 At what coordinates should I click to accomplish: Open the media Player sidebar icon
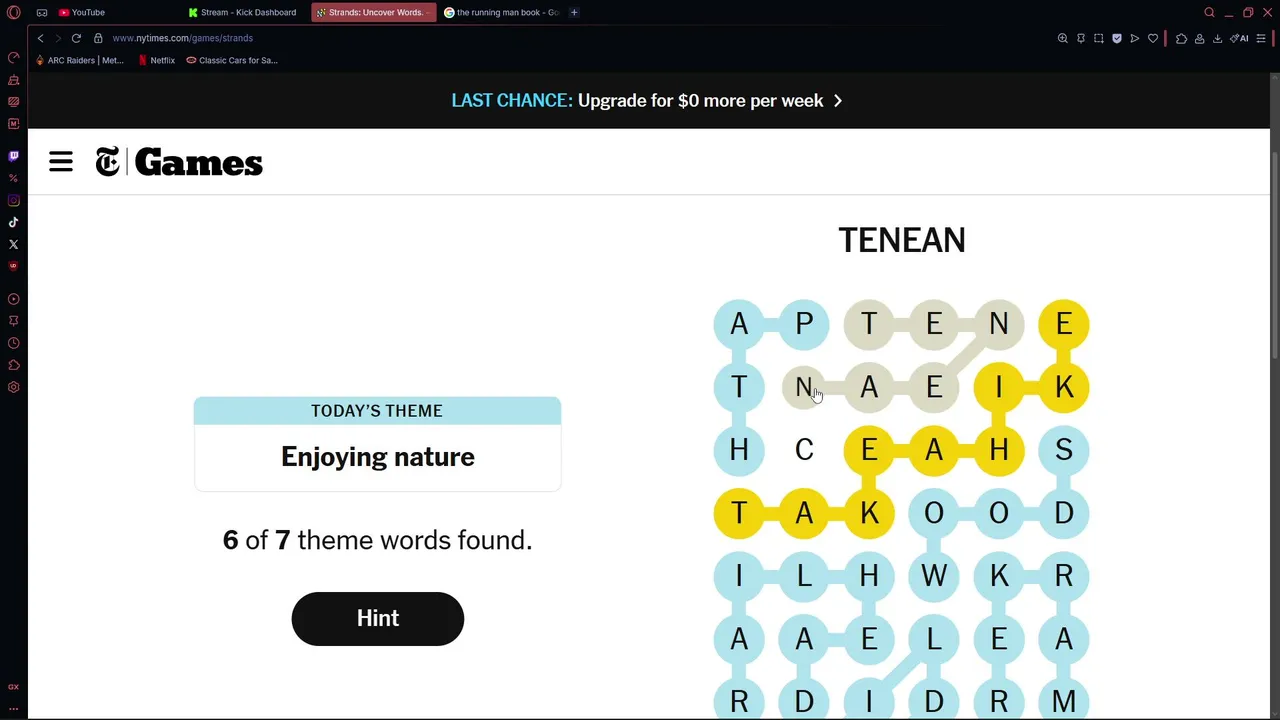pos(13,299)
